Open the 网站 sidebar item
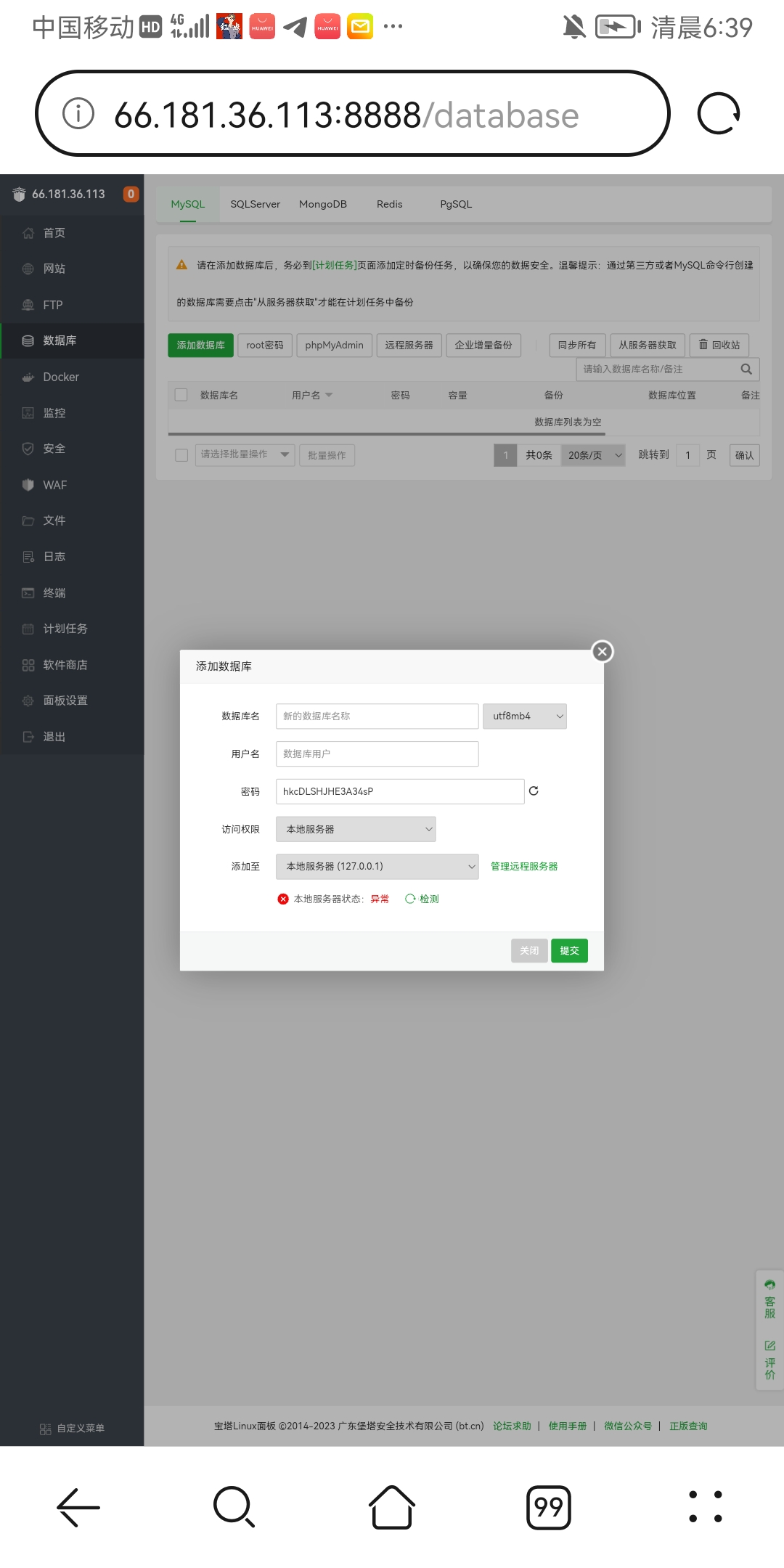 [72, 269]
